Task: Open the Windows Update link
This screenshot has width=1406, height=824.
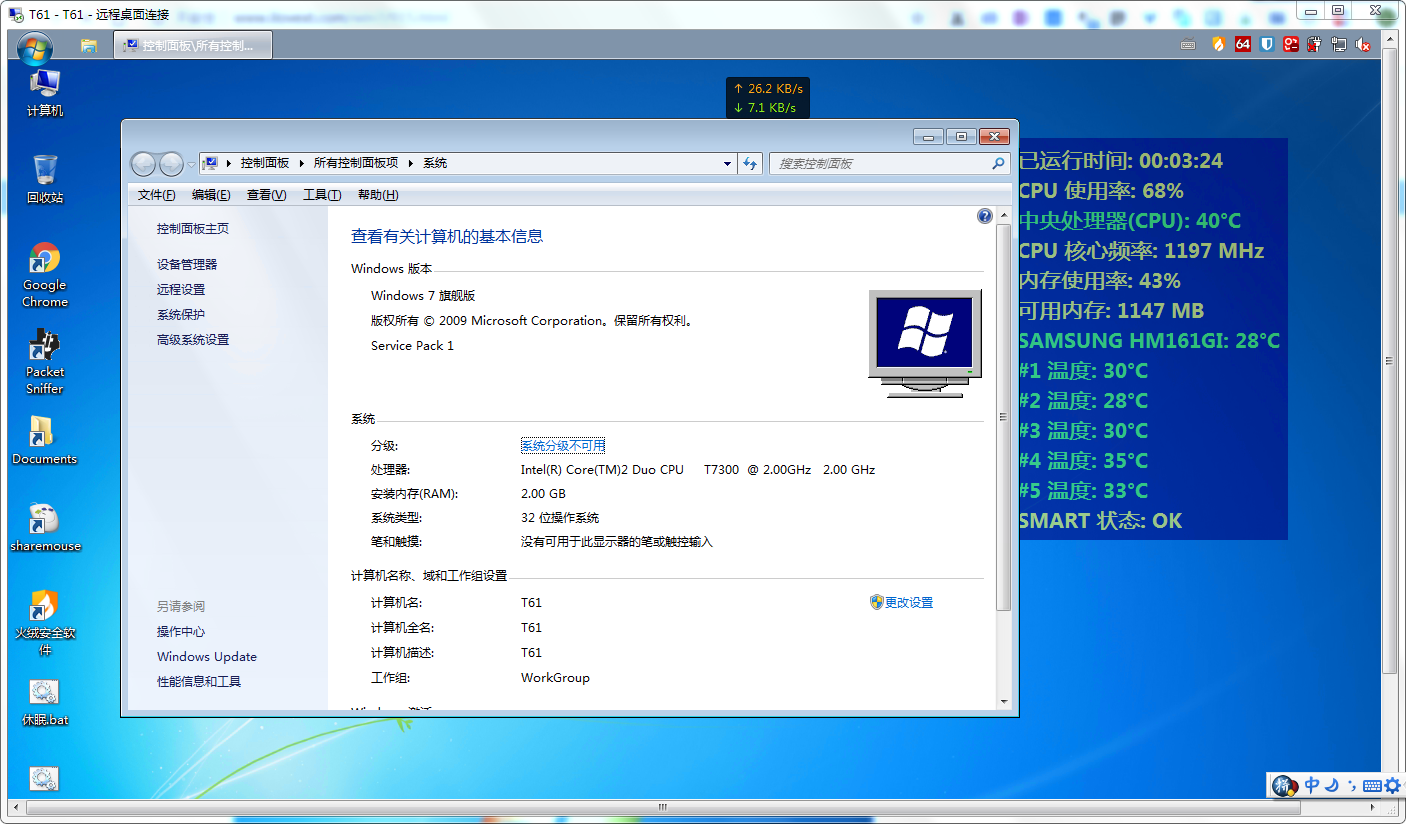Action: [207, 657]
